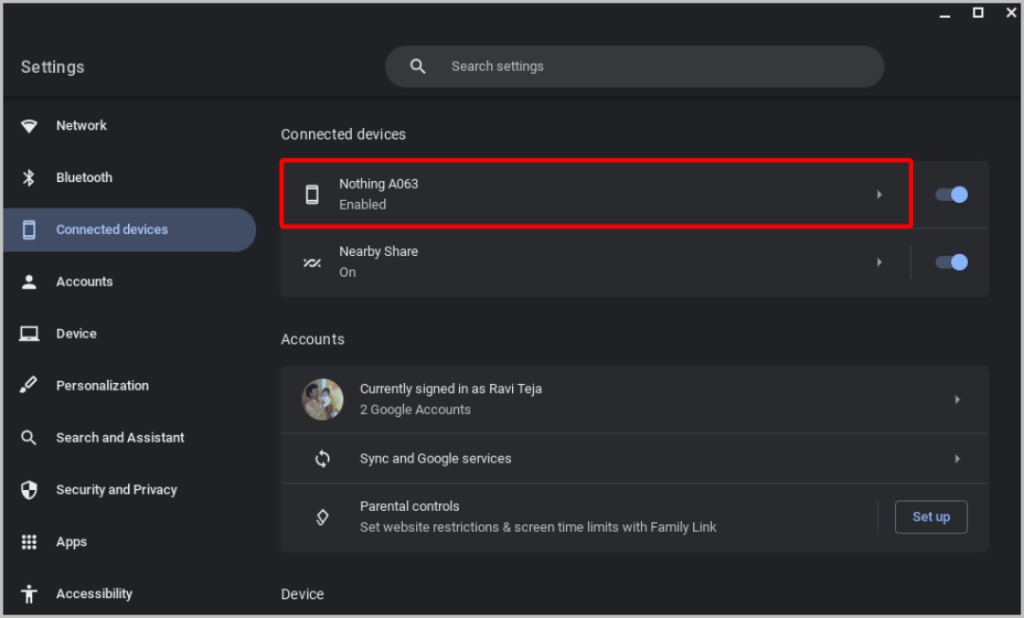This screenshot has width=1024, height=618.
Task: Open Accounts from the sidebar
Action: (x=129, y=282)
